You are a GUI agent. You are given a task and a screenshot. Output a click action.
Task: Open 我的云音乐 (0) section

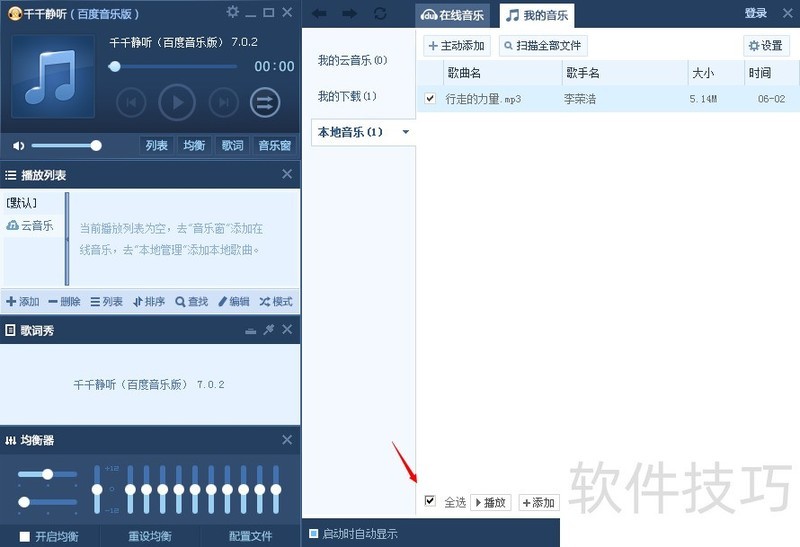coord(353,60)
